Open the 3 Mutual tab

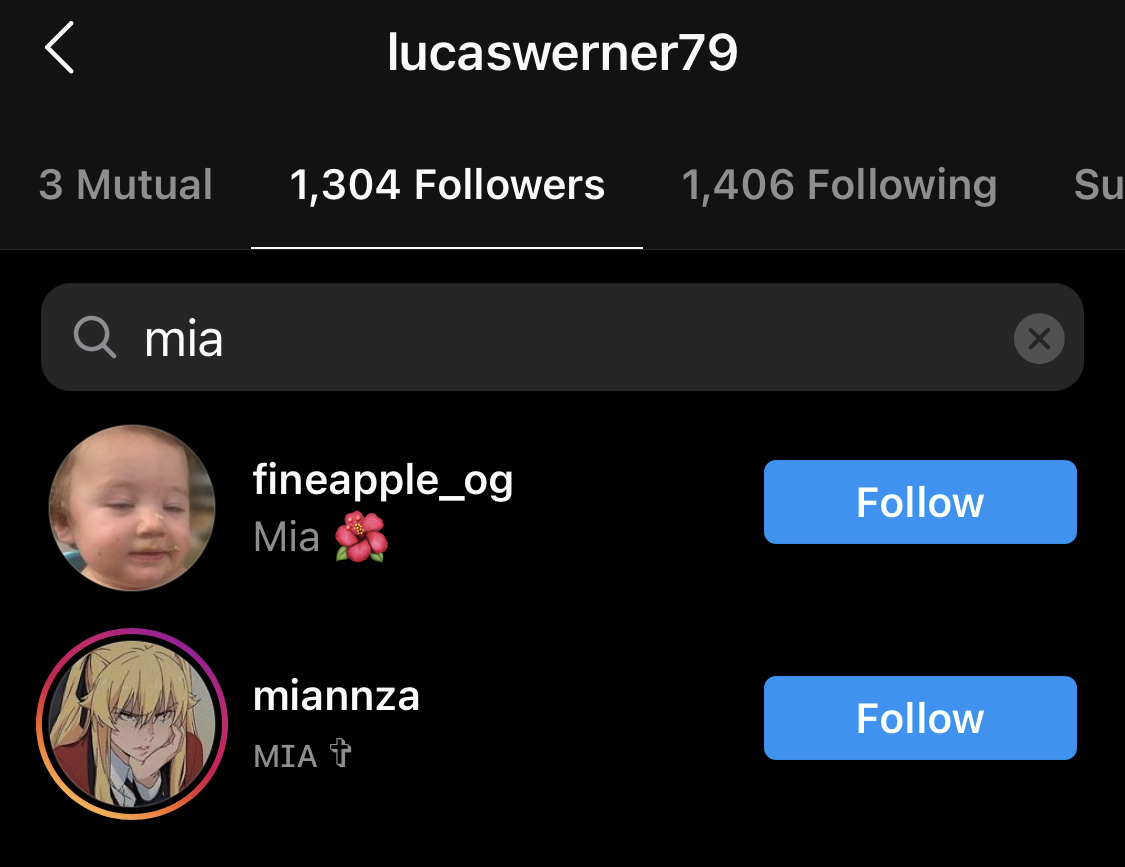(x=126, y=184)
